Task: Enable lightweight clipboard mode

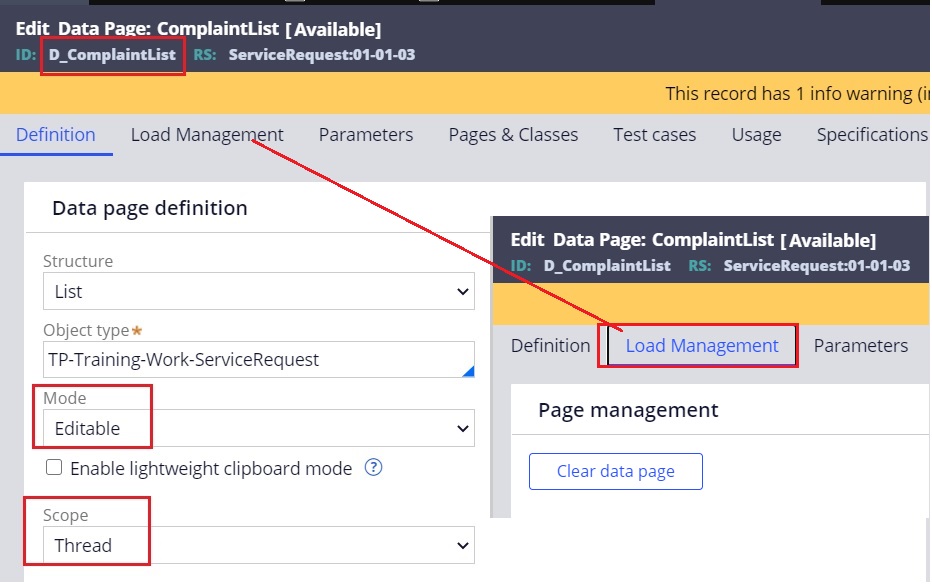Action: coord(53,467)
